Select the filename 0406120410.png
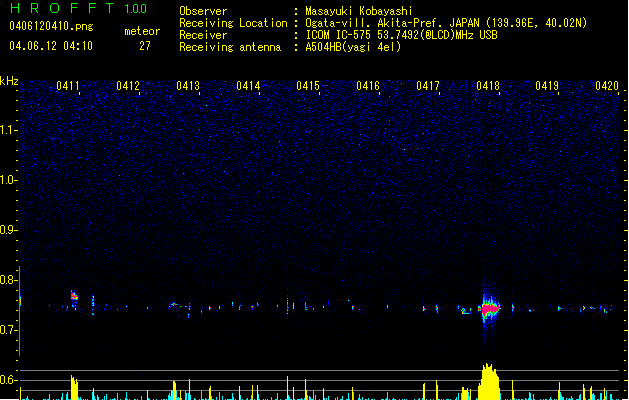Viewport: 629px width, 400px height. (x=51, y=26)
